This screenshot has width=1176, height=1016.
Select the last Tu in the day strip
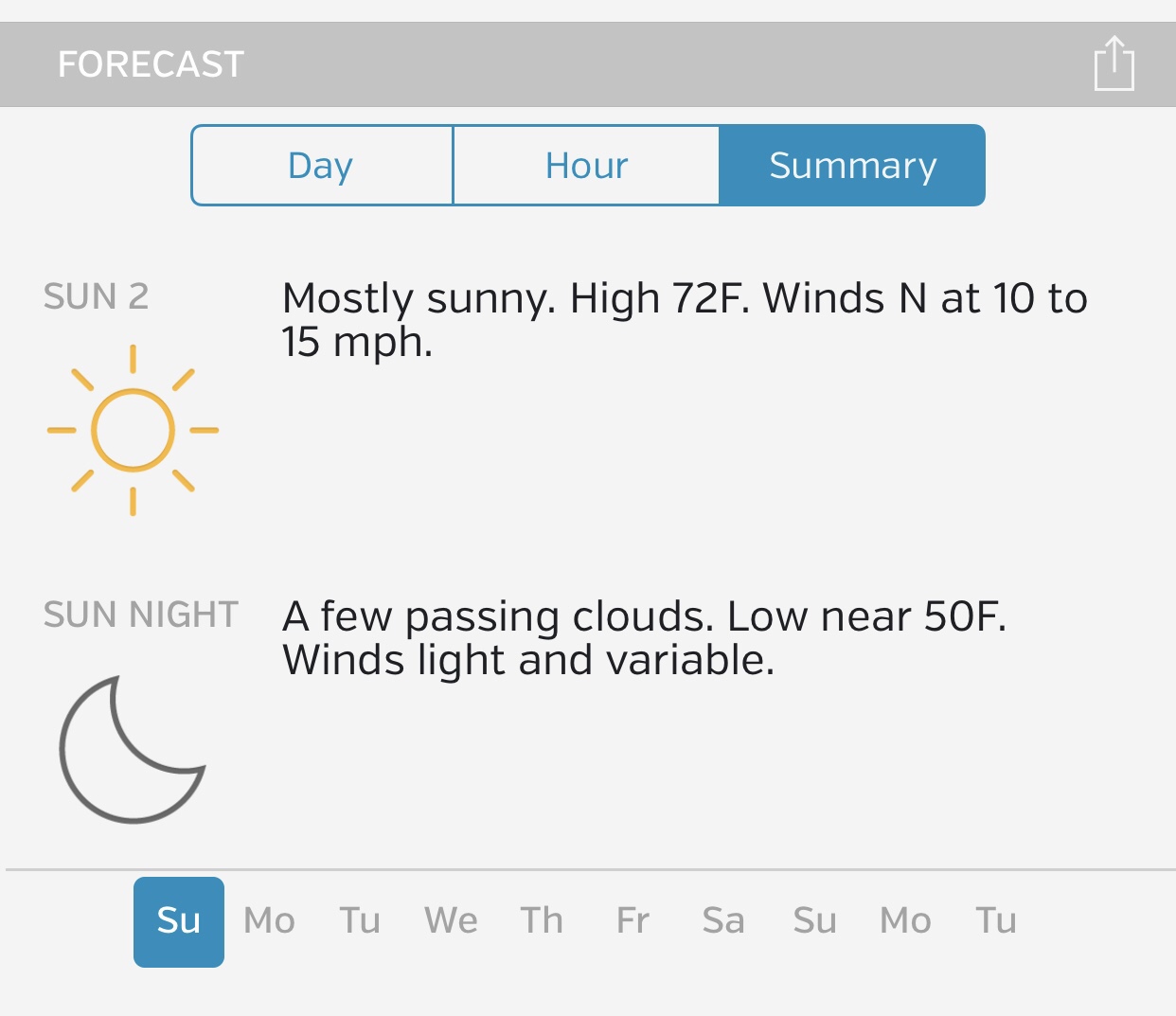point(996,921)
